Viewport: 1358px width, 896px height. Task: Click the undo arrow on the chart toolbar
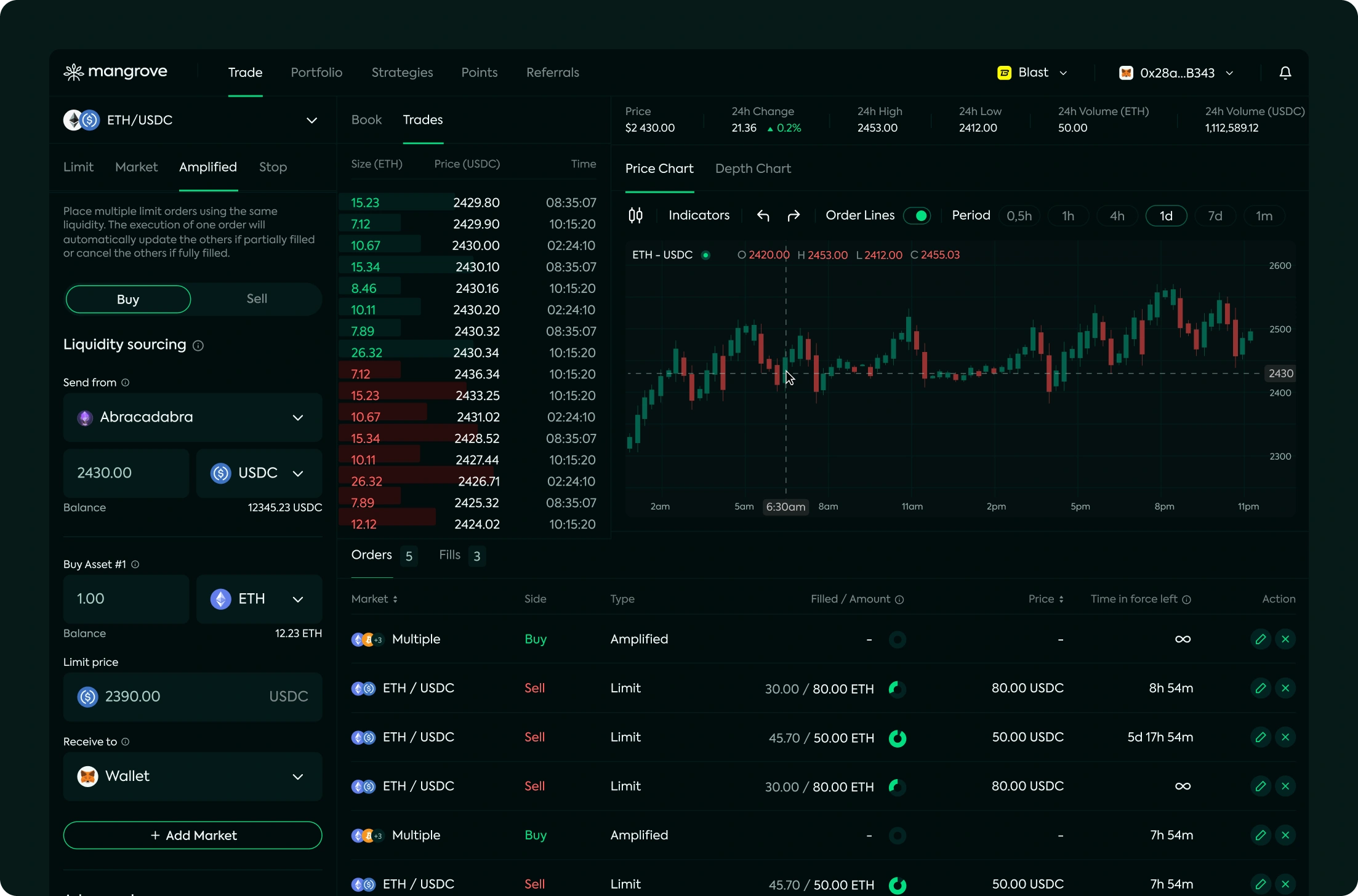(x=763, y=215)
